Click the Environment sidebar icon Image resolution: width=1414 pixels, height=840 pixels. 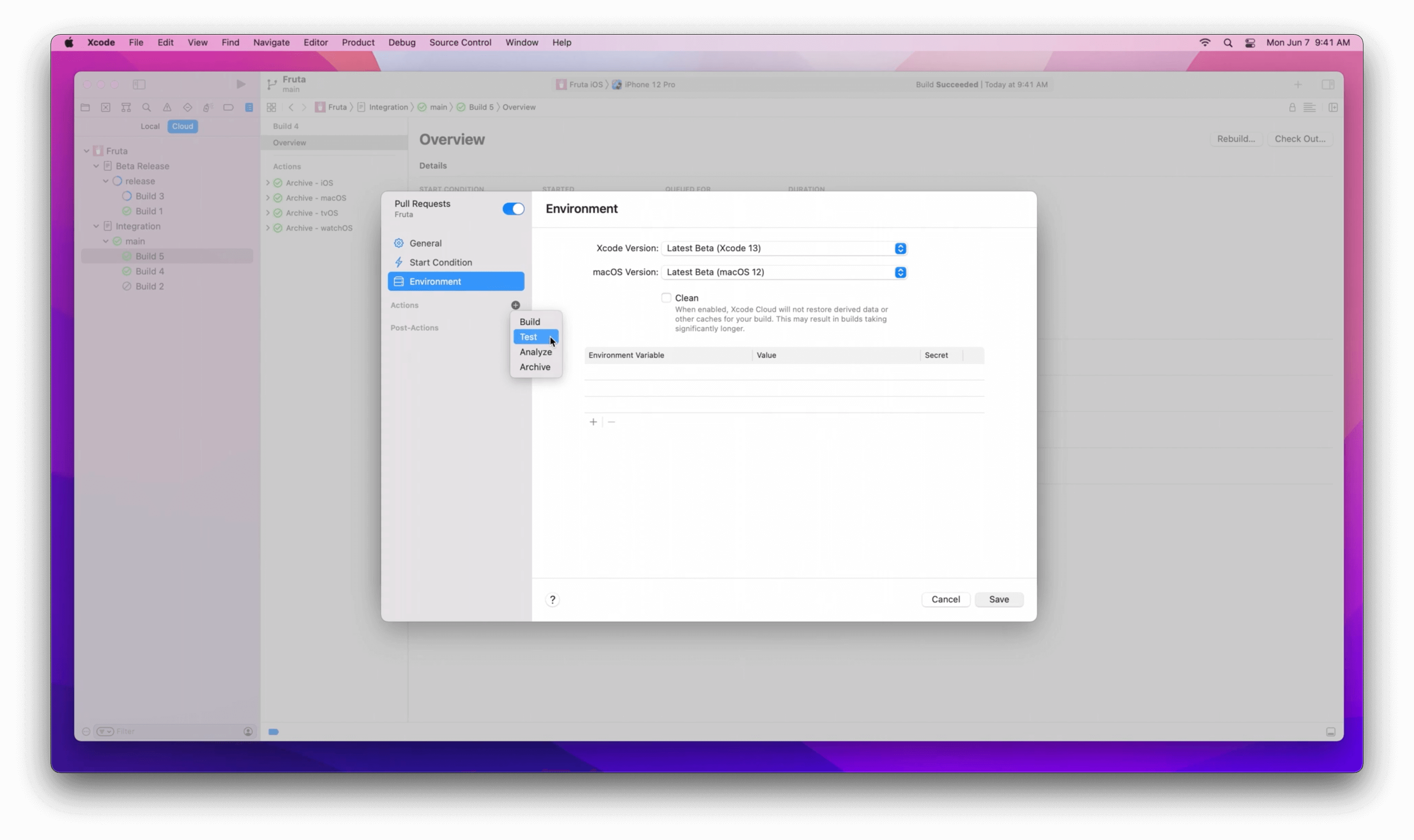point(399,281)
